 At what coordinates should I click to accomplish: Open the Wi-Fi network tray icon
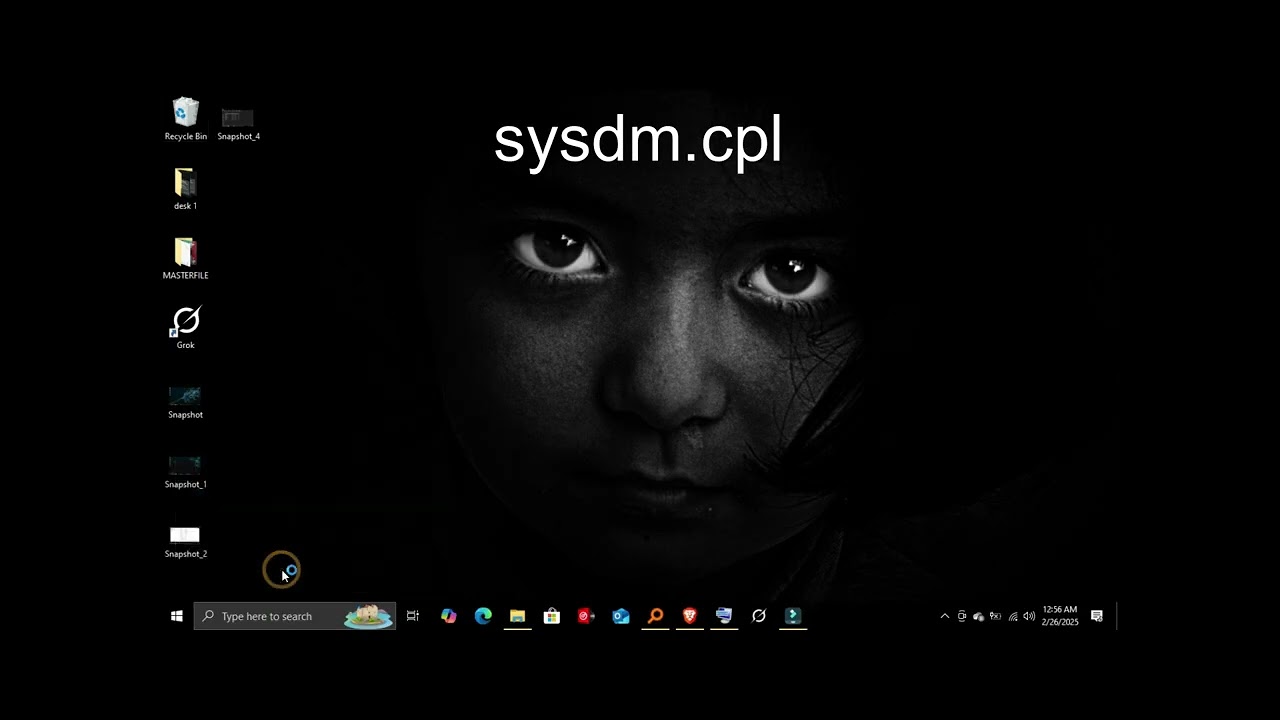(1013, 616)
